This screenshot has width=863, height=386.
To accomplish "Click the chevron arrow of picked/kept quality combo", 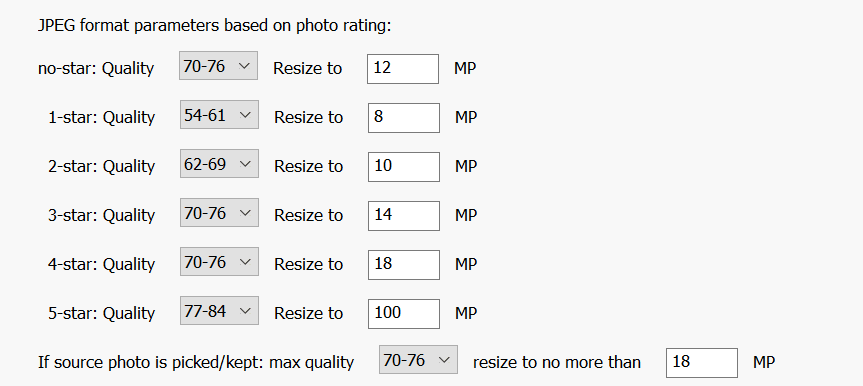I will click(x=445, y=361).
